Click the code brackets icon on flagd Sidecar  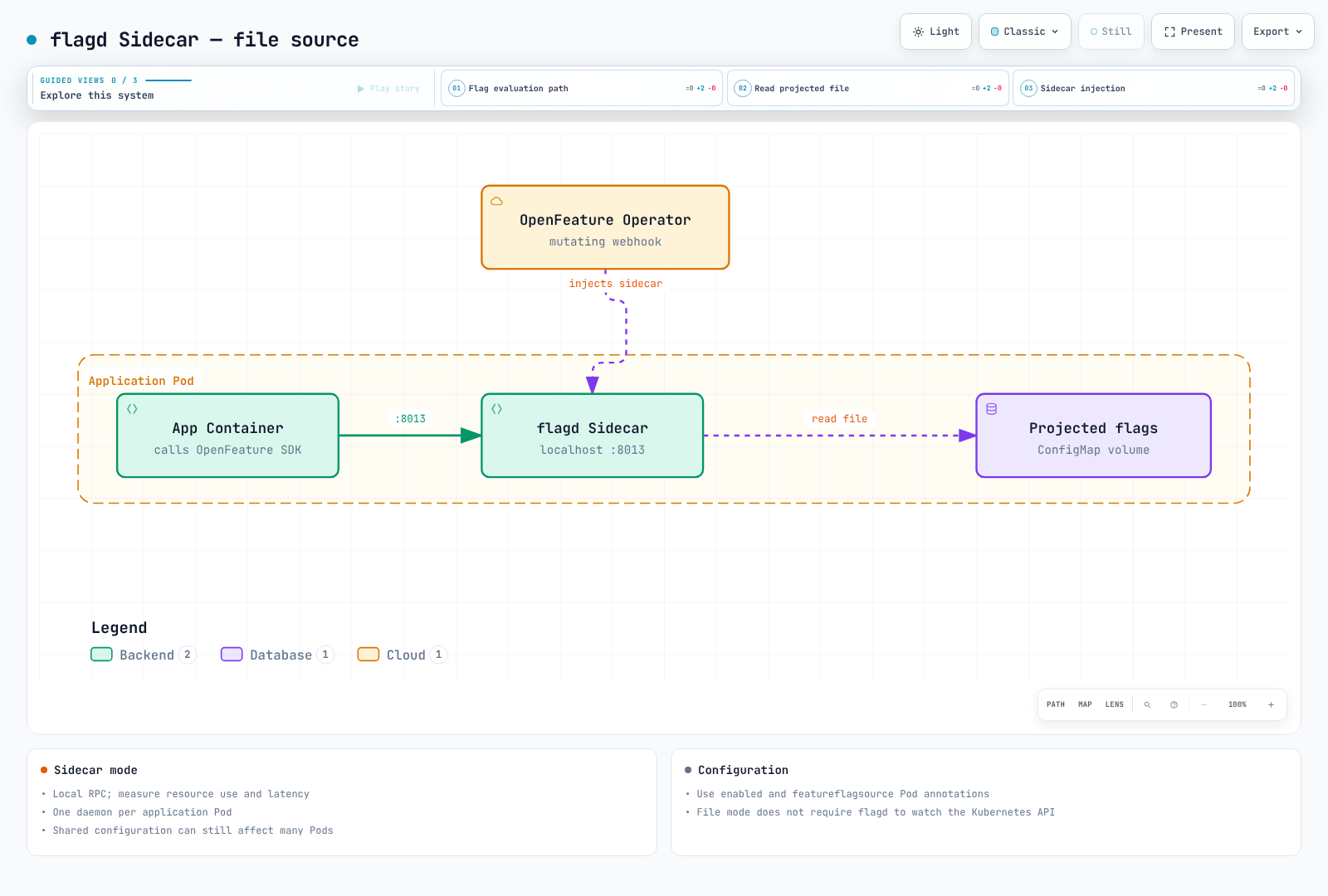click(x=497, y=409)
